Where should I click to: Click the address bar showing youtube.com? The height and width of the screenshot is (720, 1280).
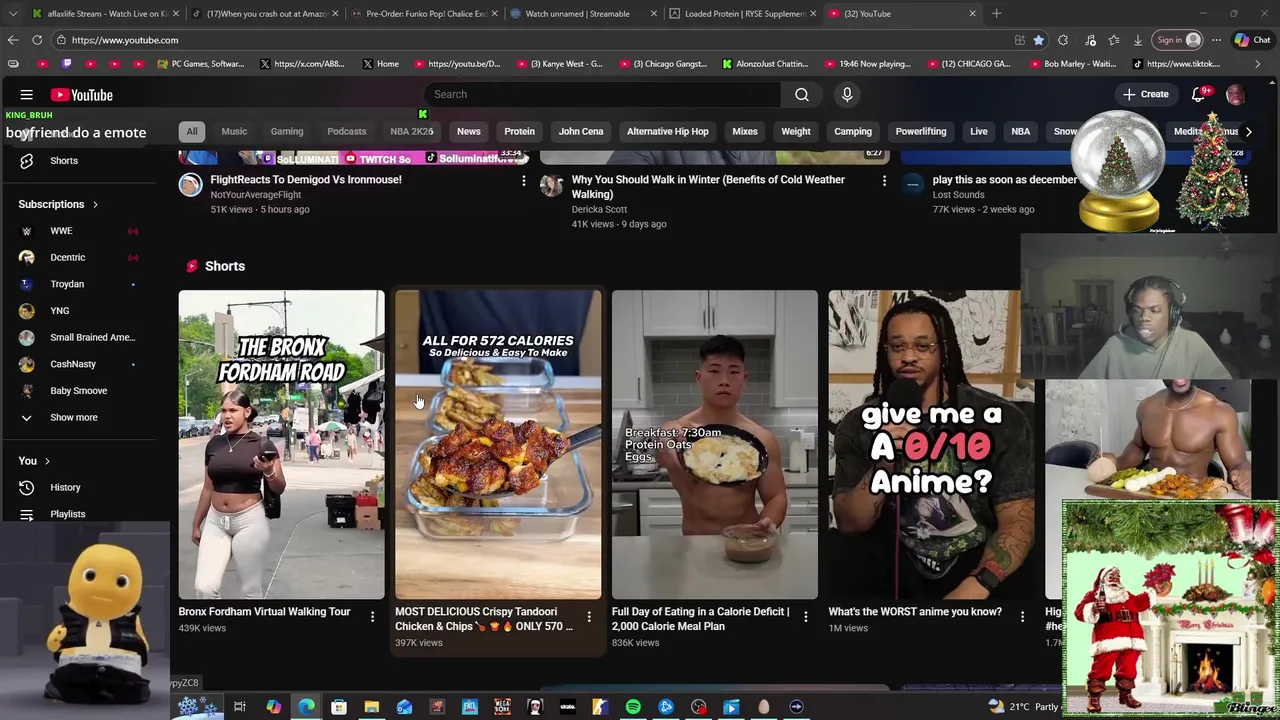tap(530, 40)
